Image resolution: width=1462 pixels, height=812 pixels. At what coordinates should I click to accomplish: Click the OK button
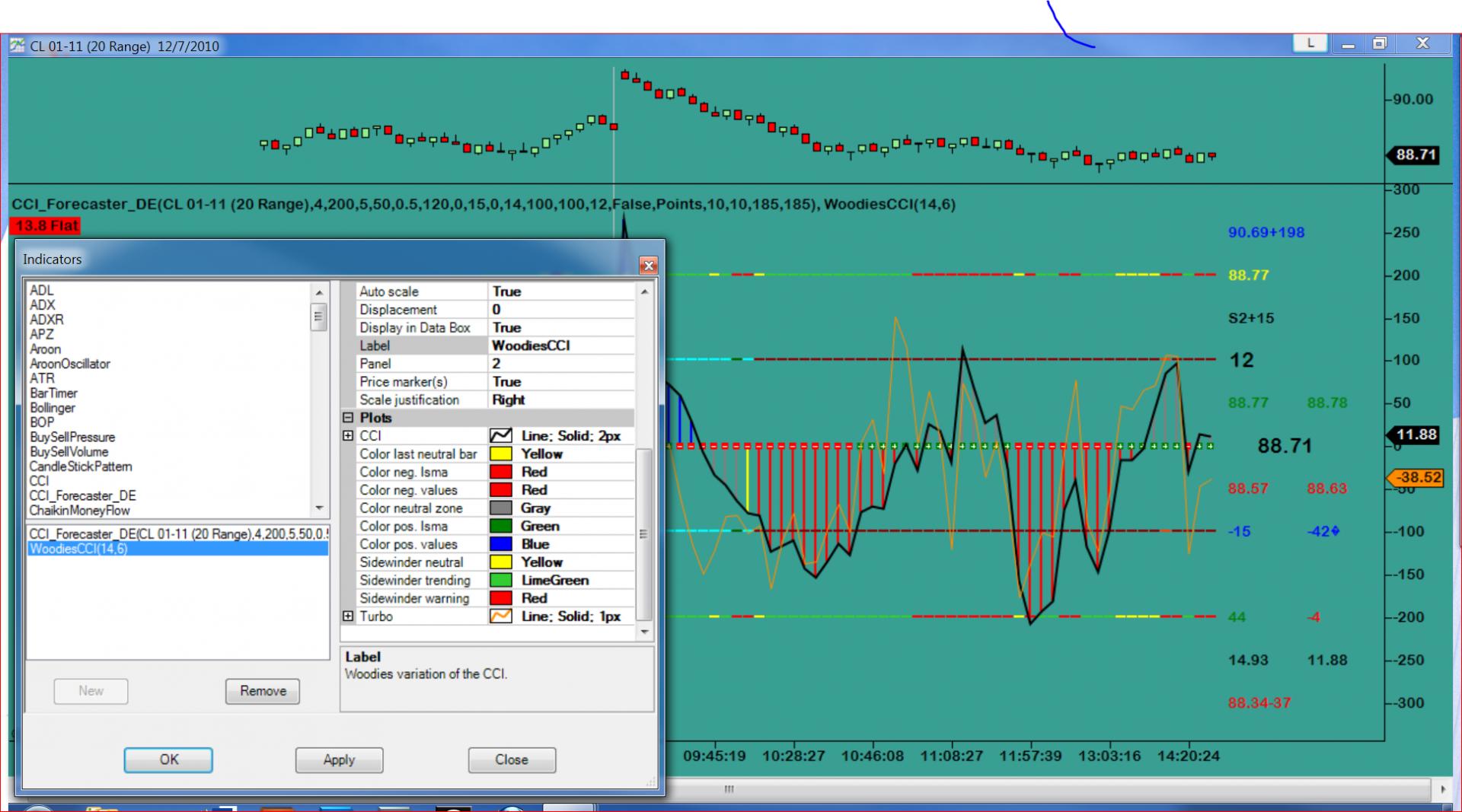[x=168, y=759]
